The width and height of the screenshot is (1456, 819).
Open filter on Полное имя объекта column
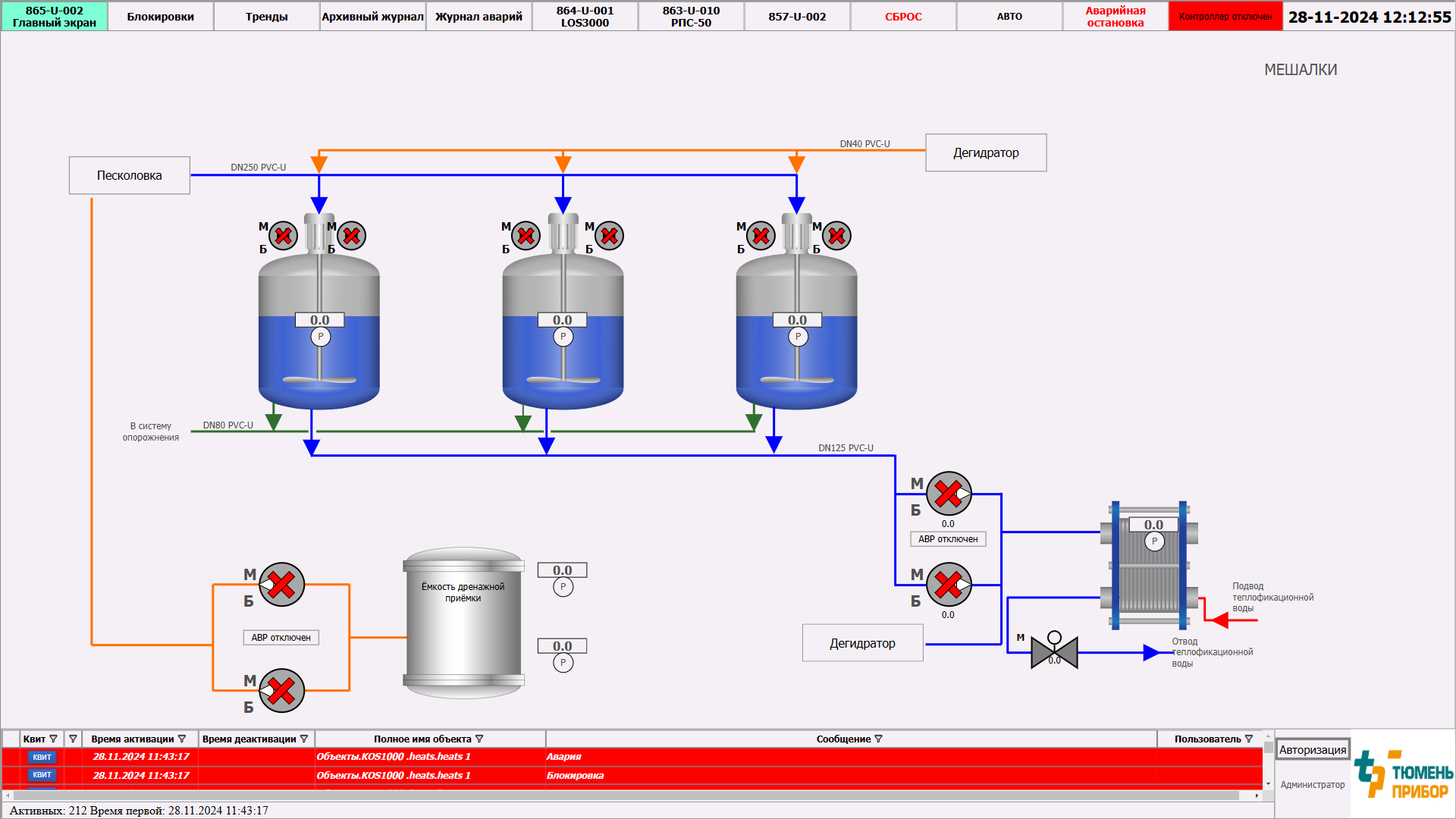(479, 739)
